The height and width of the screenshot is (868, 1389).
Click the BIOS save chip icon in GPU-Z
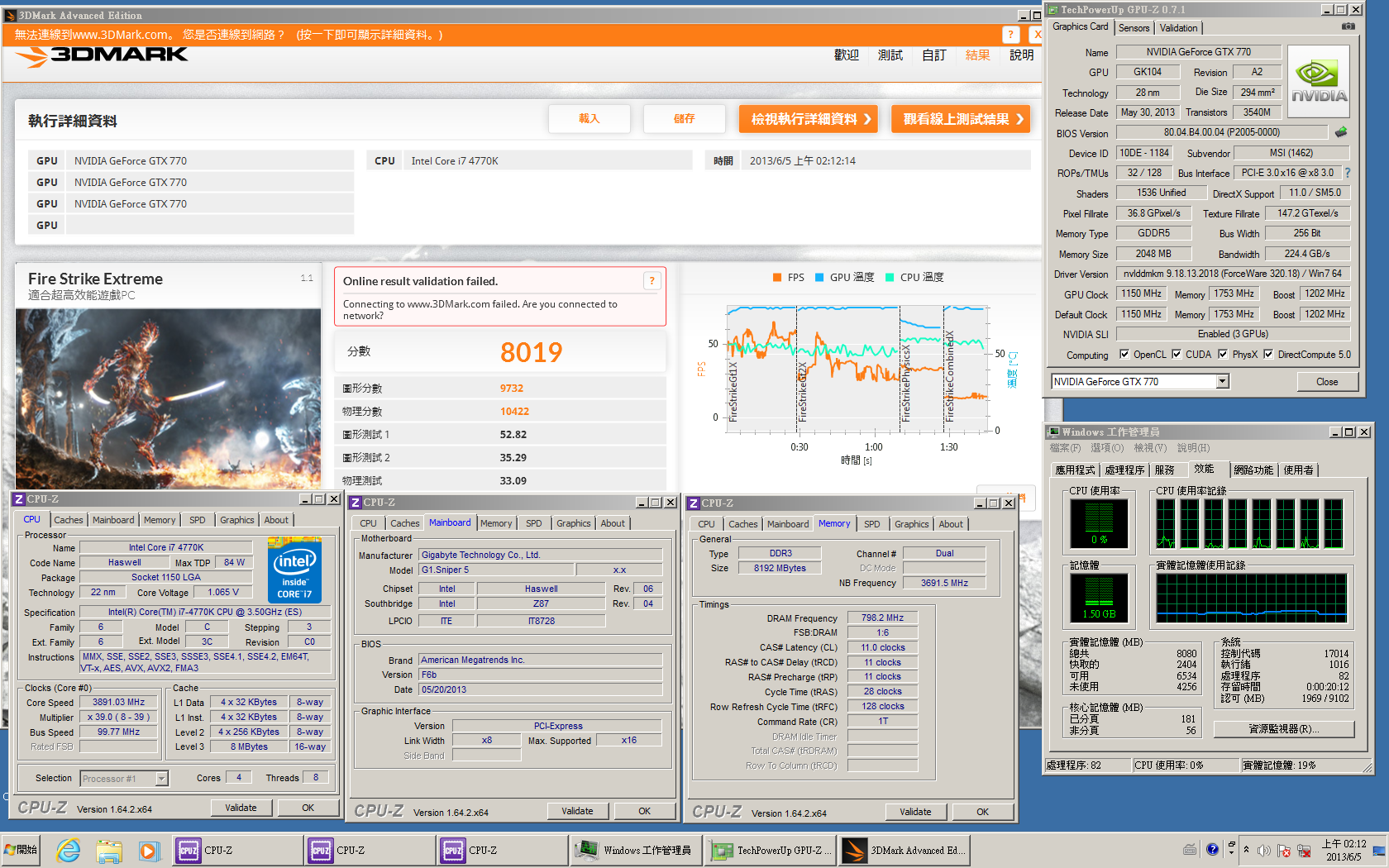coord(1341,132)
